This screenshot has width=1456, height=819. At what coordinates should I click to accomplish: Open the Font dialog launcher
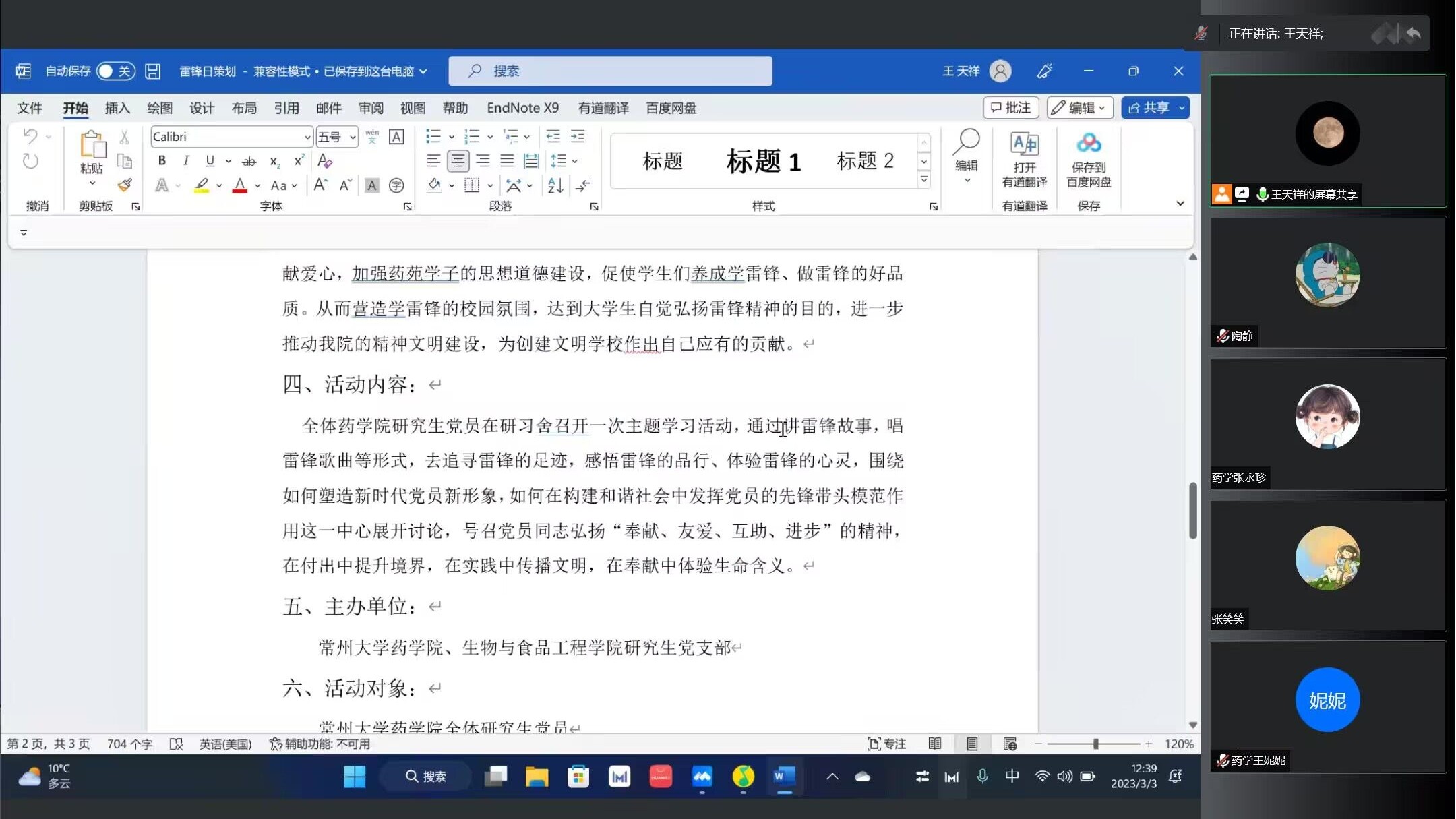tap(408, 206)
